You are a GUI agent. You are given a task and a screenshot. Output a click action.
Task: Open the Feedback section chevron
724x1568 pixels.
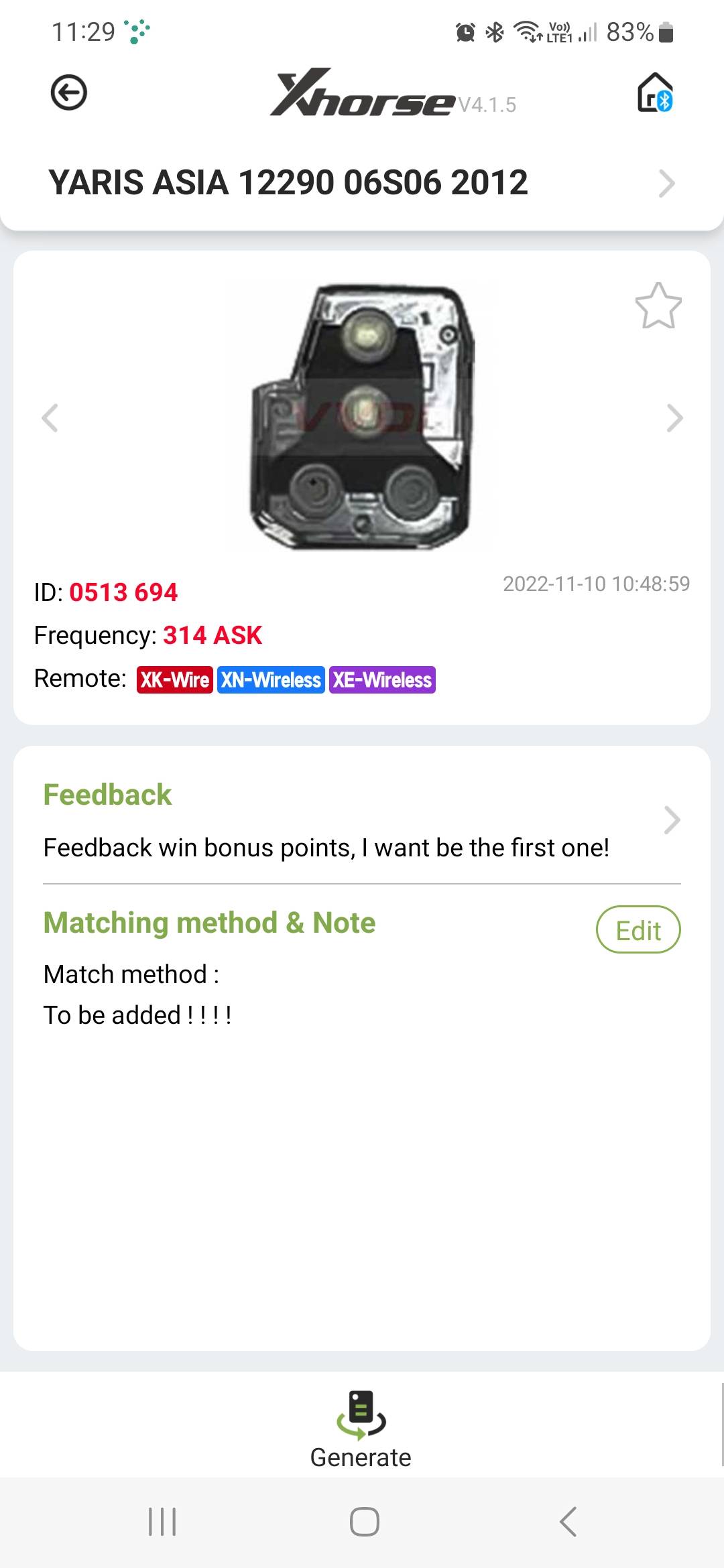click(x=672, y=820)
